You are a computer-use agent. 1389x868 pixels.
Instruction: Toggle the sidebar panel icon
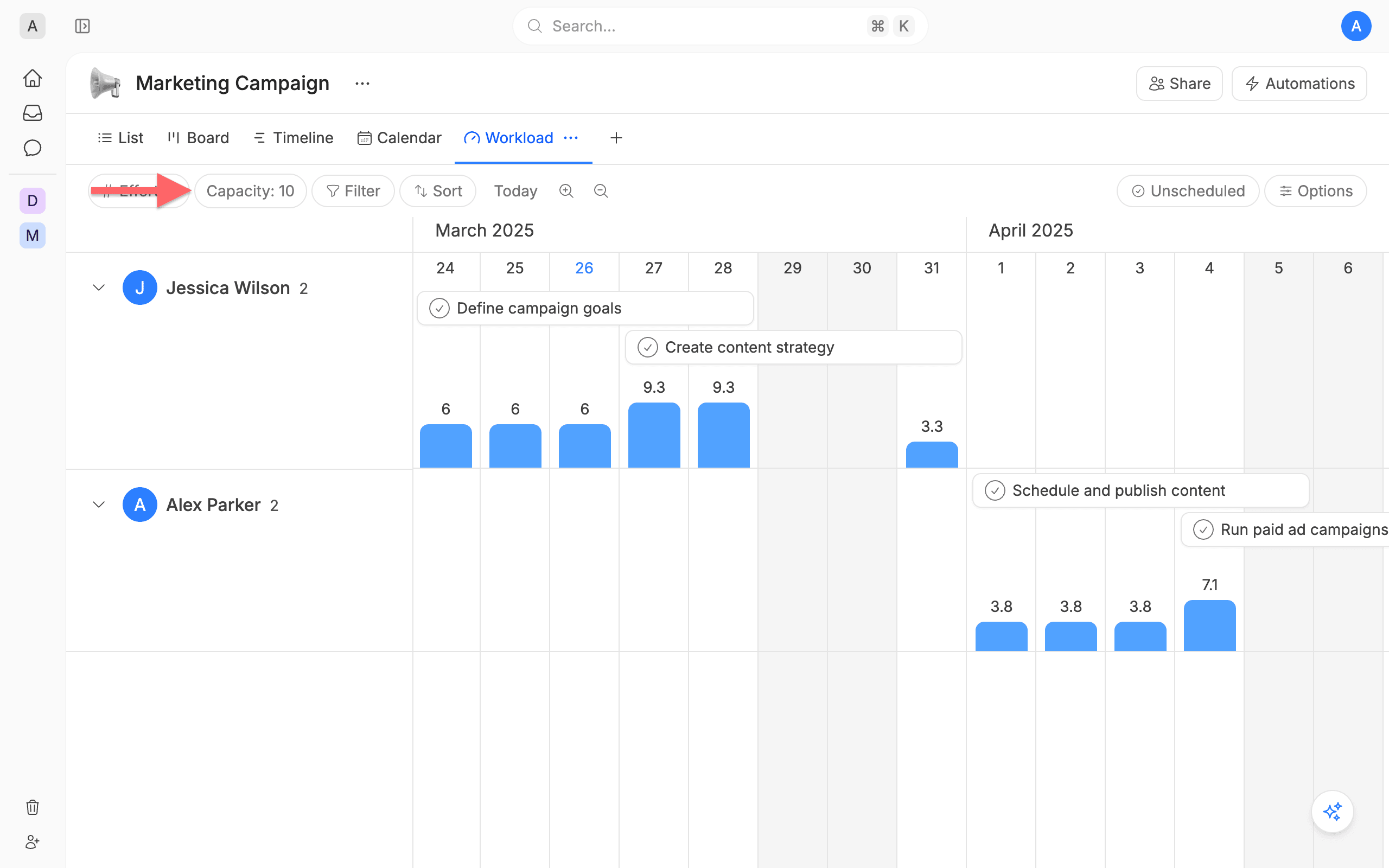pos(82,26)
